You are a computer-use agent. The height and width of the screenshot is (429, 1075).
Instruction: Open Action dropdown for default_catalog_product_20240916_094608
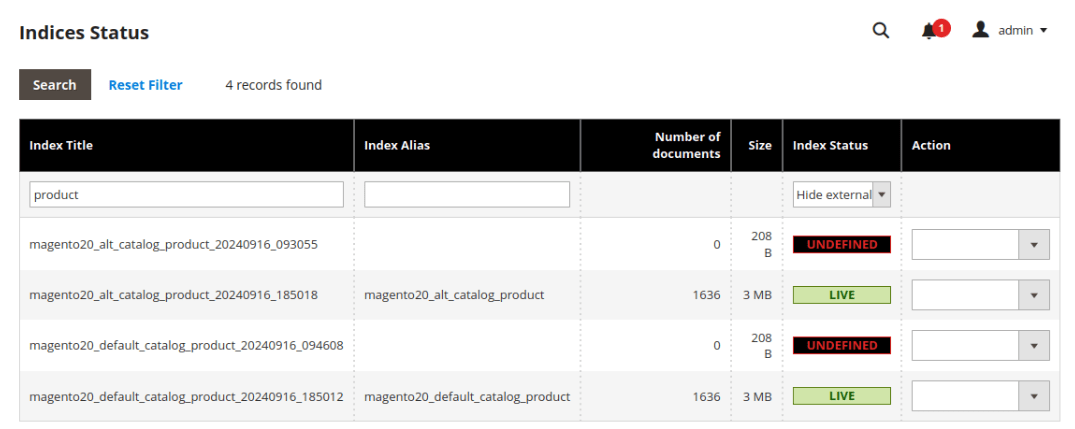(x=980, y=345)
